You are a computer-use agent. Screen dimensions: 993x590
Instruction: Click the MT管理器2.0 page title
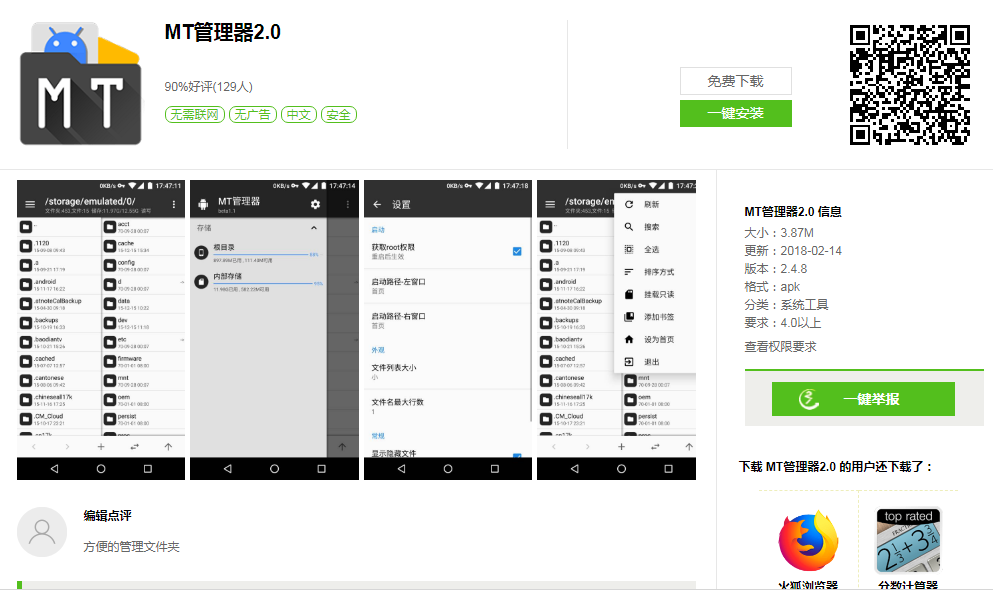click(222, 32)
